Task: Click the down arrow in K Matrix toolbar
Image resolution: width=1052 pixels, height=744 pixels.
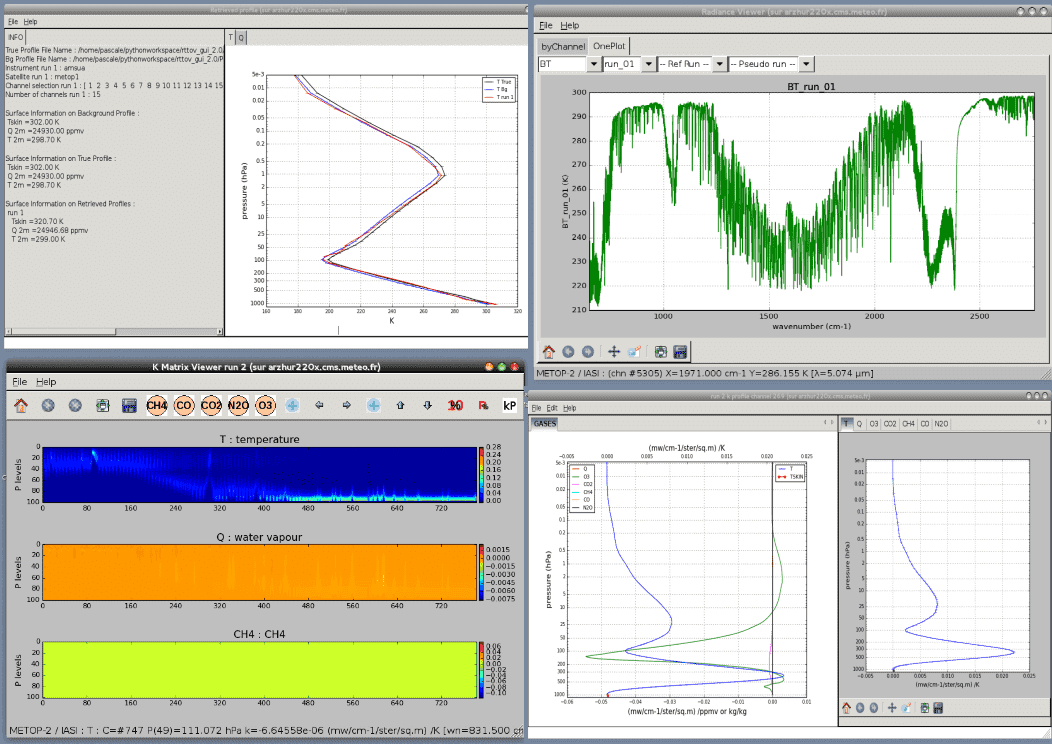Action: coord(427,405)
